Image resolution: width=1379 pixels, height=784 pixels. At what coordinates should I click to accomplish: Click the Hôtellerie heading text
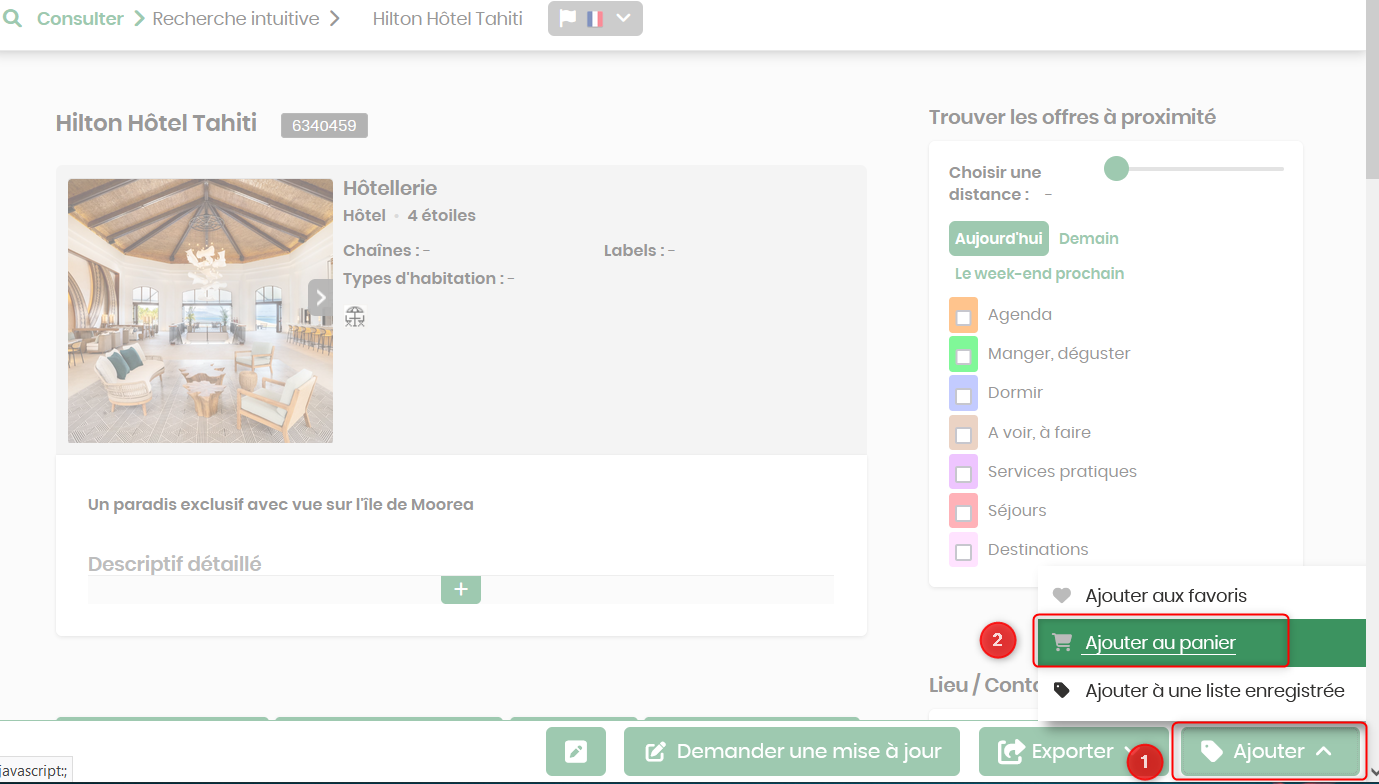coord(390,188)
